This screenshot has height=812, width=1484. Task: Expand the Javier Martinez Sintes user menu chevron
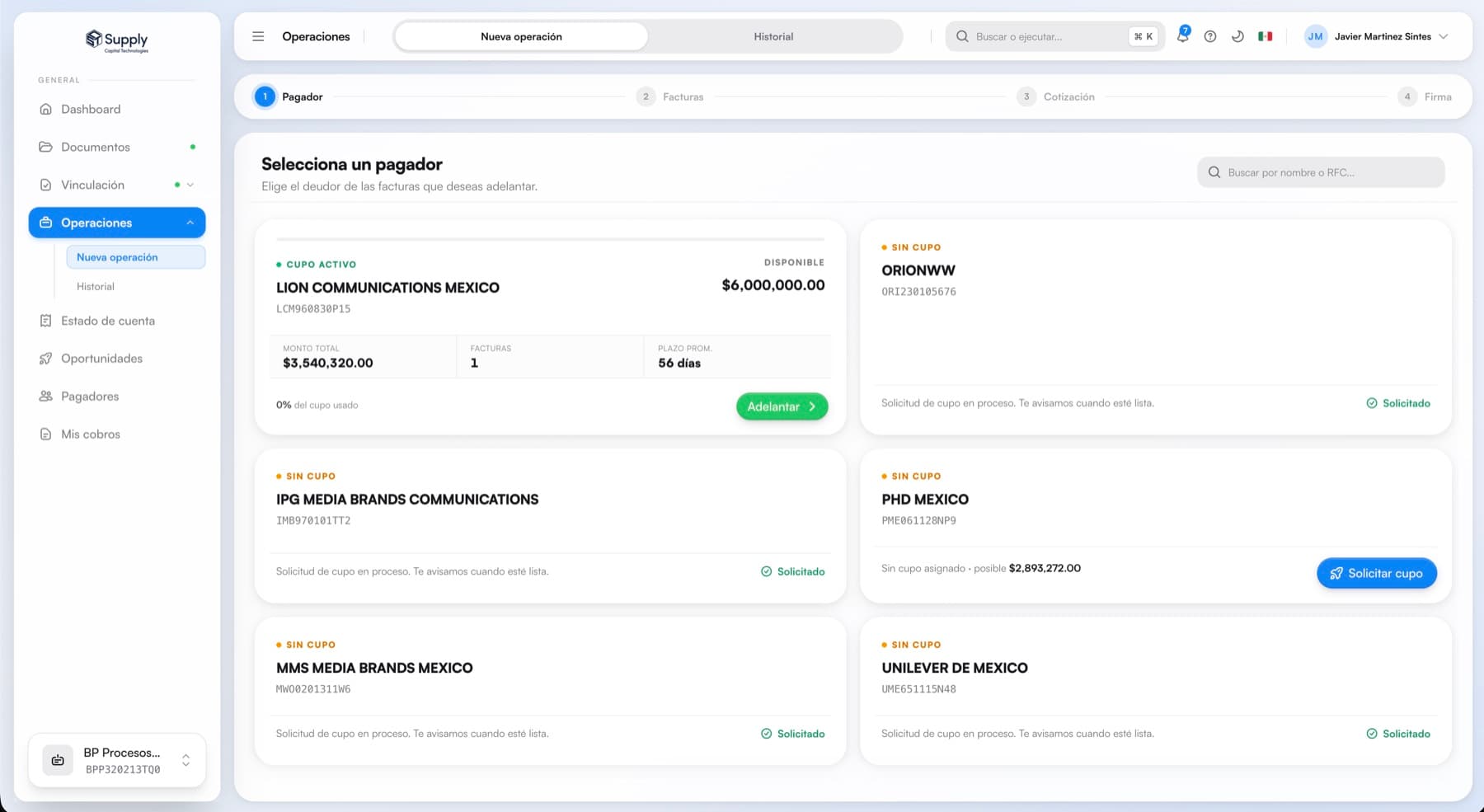[1444, 36]
